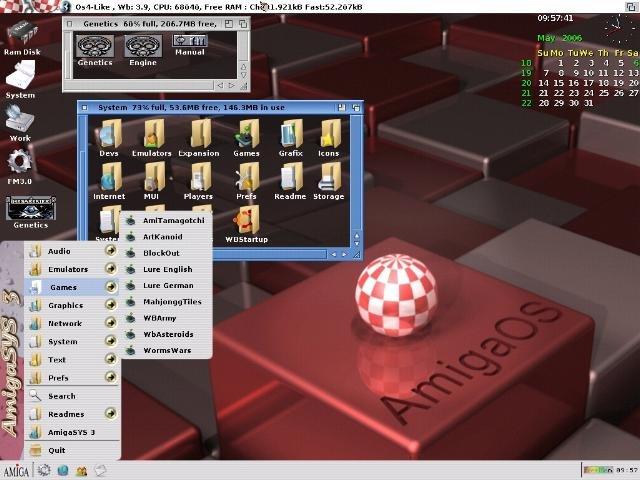Toggle the screen depth gadget in top-right corner
The width and height of the screenshot is (640, 480).
point(631,6)
